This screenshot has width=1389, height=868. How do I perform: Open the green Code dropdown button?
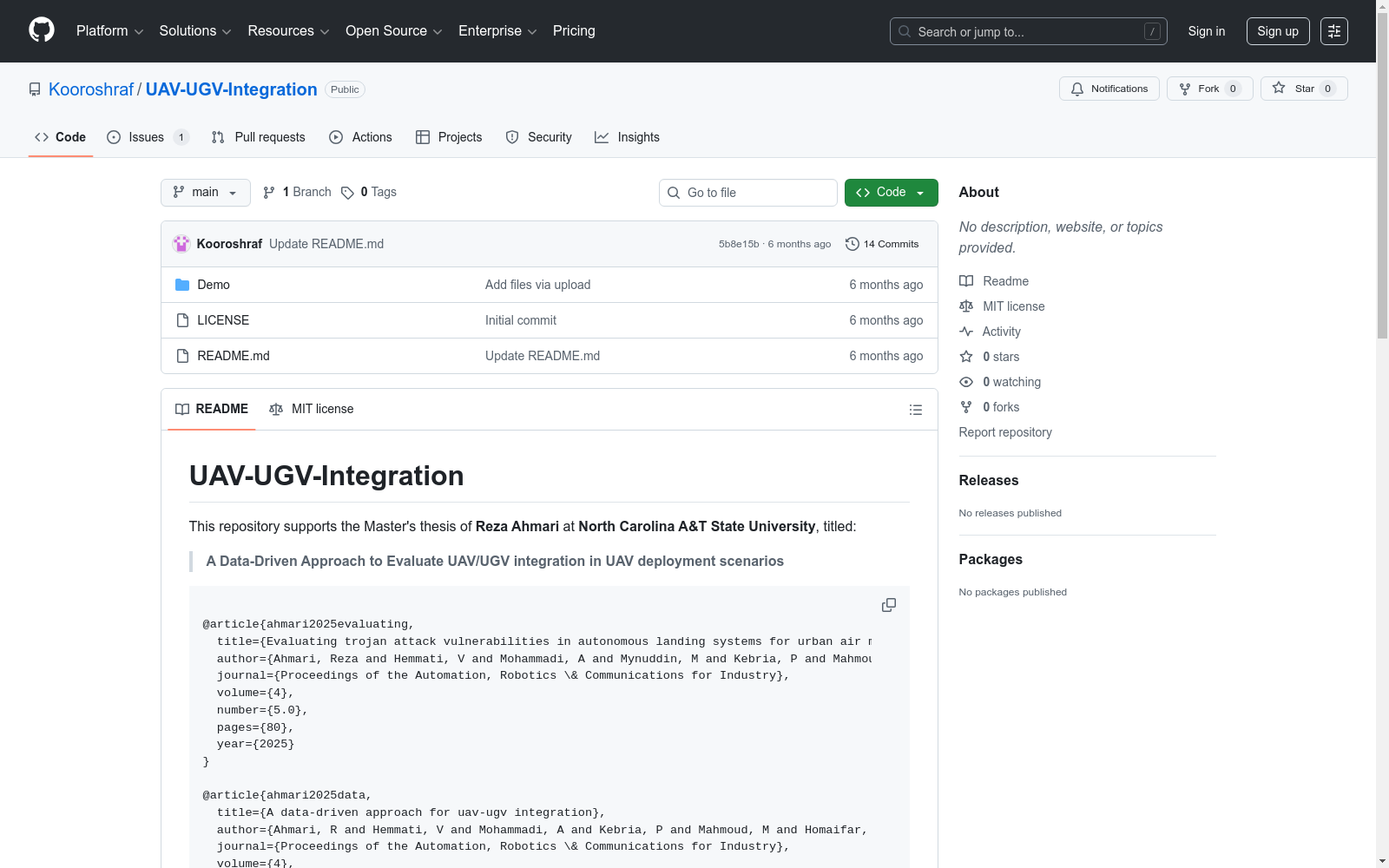point(891,193)
